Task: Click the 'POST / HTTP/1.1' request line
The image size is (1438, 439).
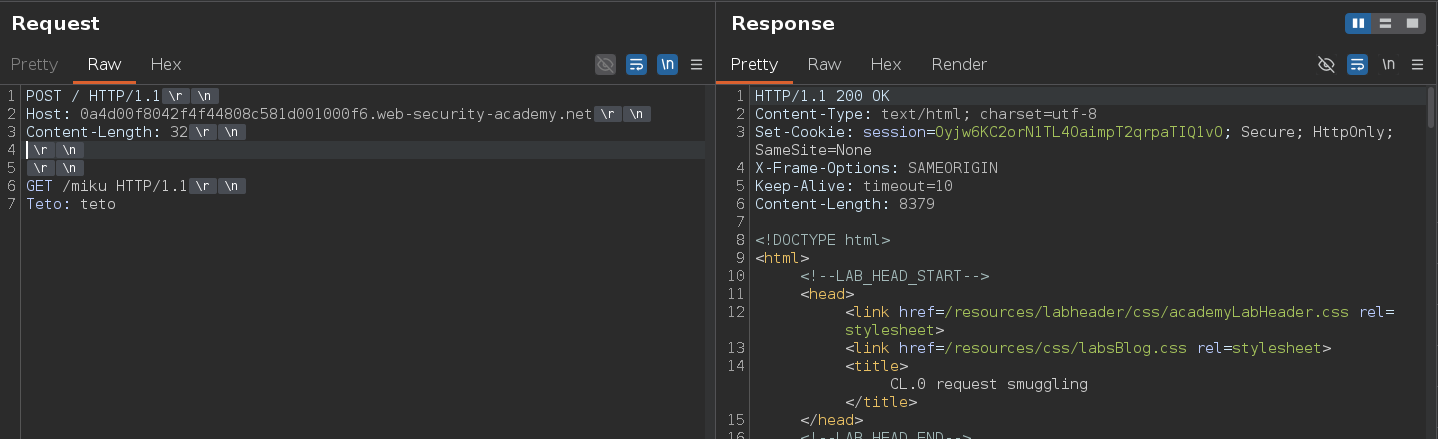Action: click(x=93, y=96)
